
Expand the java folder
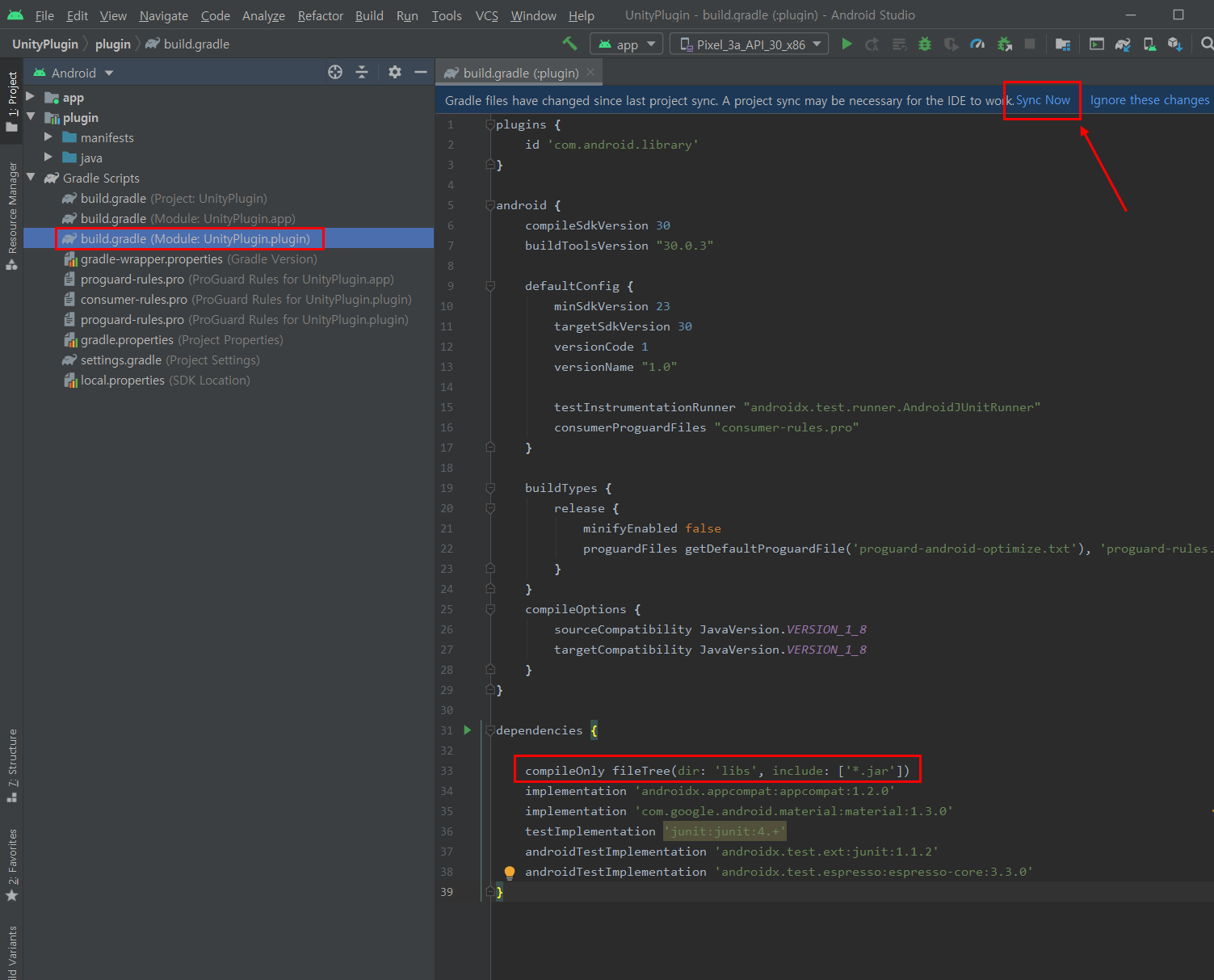tap(48, 158)
